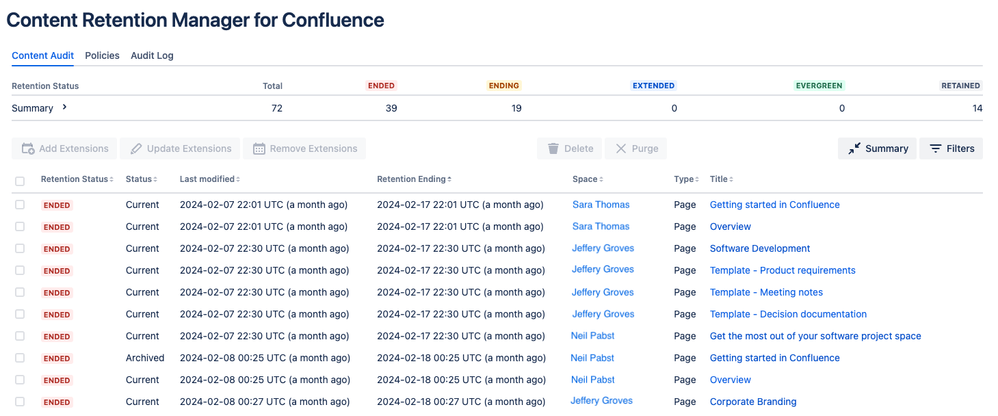Screen dimensions: 998x416
Task: Click the Summary toggle button
Action: pyautogui.click(x=877, y=149)
